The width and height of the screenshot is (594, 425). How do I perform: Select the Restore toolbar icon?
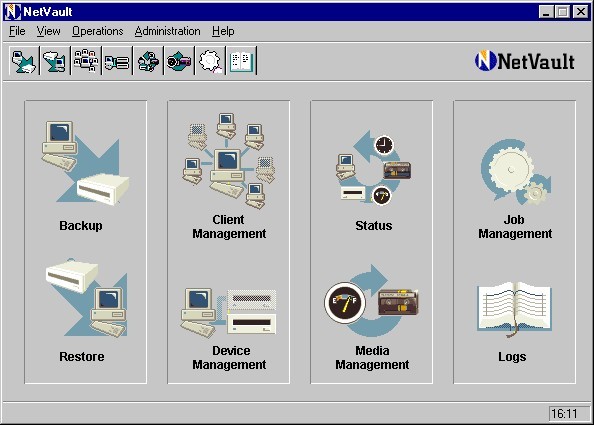pos(55,61)
